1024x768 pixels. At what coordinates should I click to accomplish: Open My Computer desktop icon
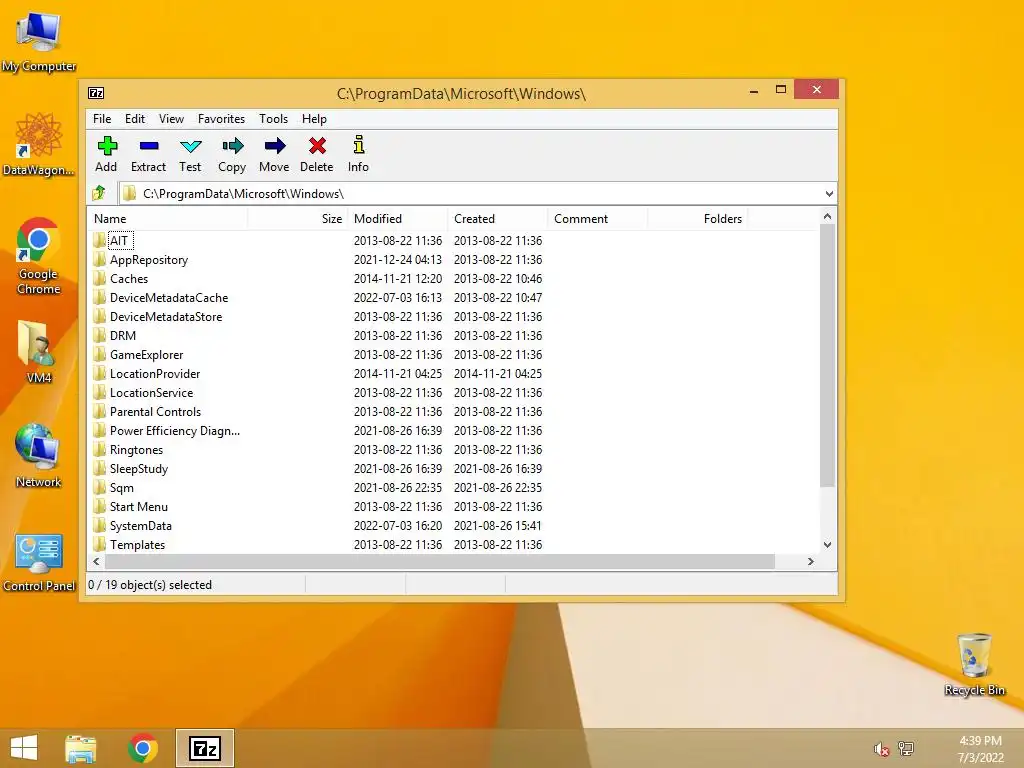[x=39, y=42]
